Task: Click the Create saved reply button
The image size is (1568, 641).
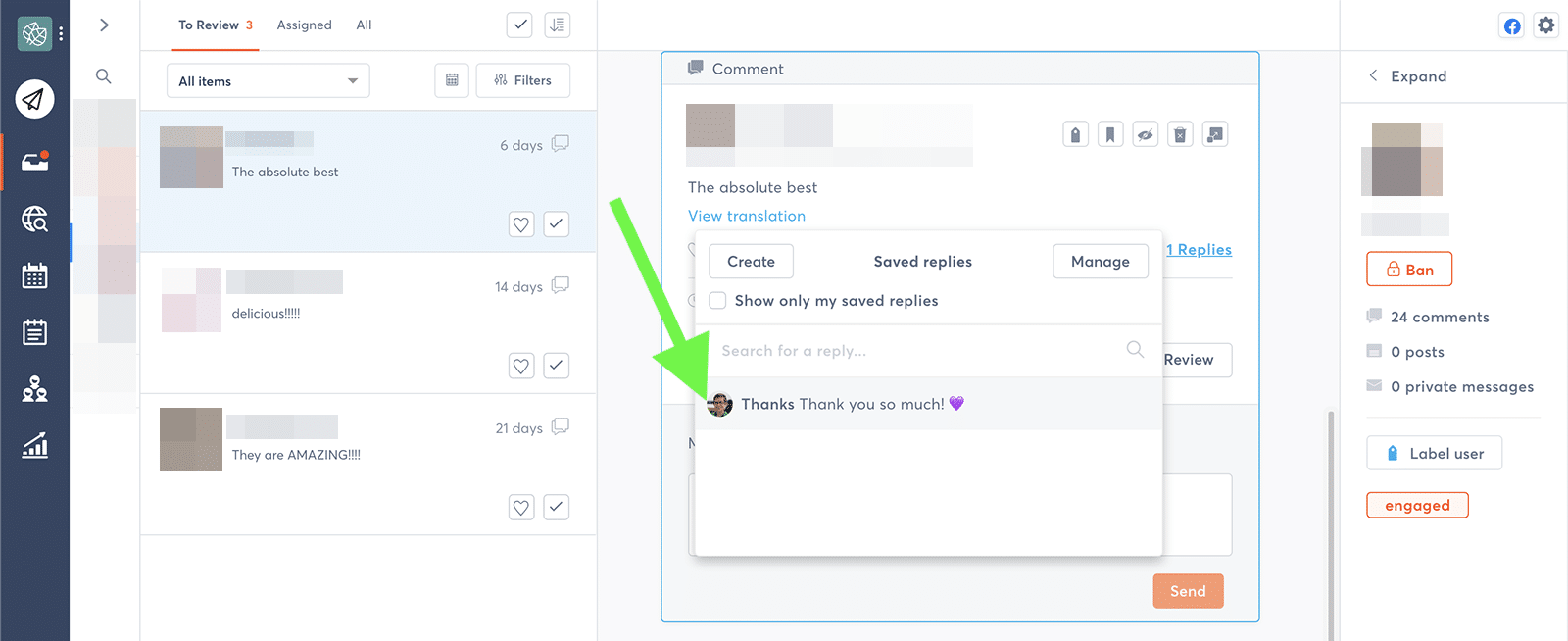Action: point(751,261)
